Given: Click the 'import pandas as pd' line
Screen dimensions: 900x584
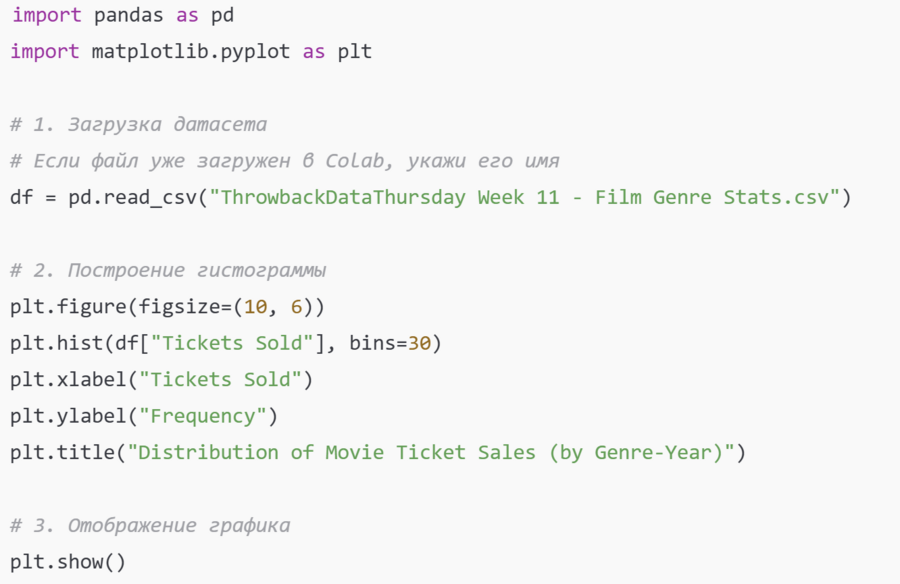Looking at the screenshot, I should 123,17.
